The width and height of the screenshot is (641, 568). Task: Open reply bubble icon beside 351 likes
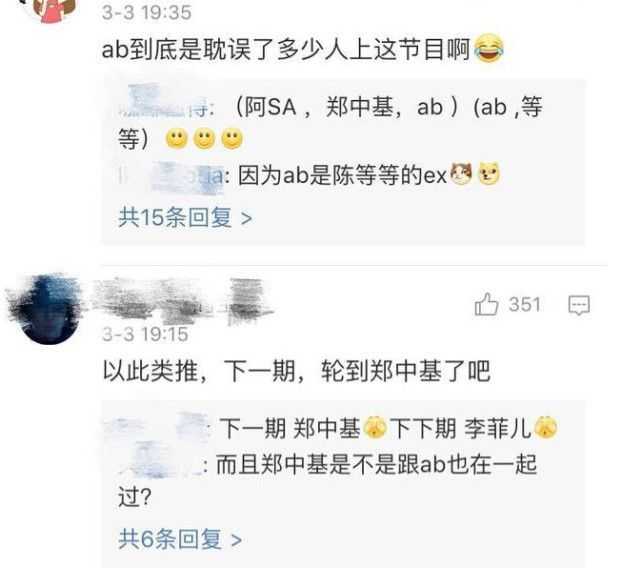579,305
